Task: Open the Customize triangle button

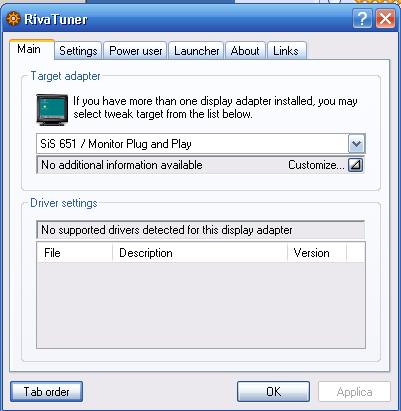Action: pos(355,165)
